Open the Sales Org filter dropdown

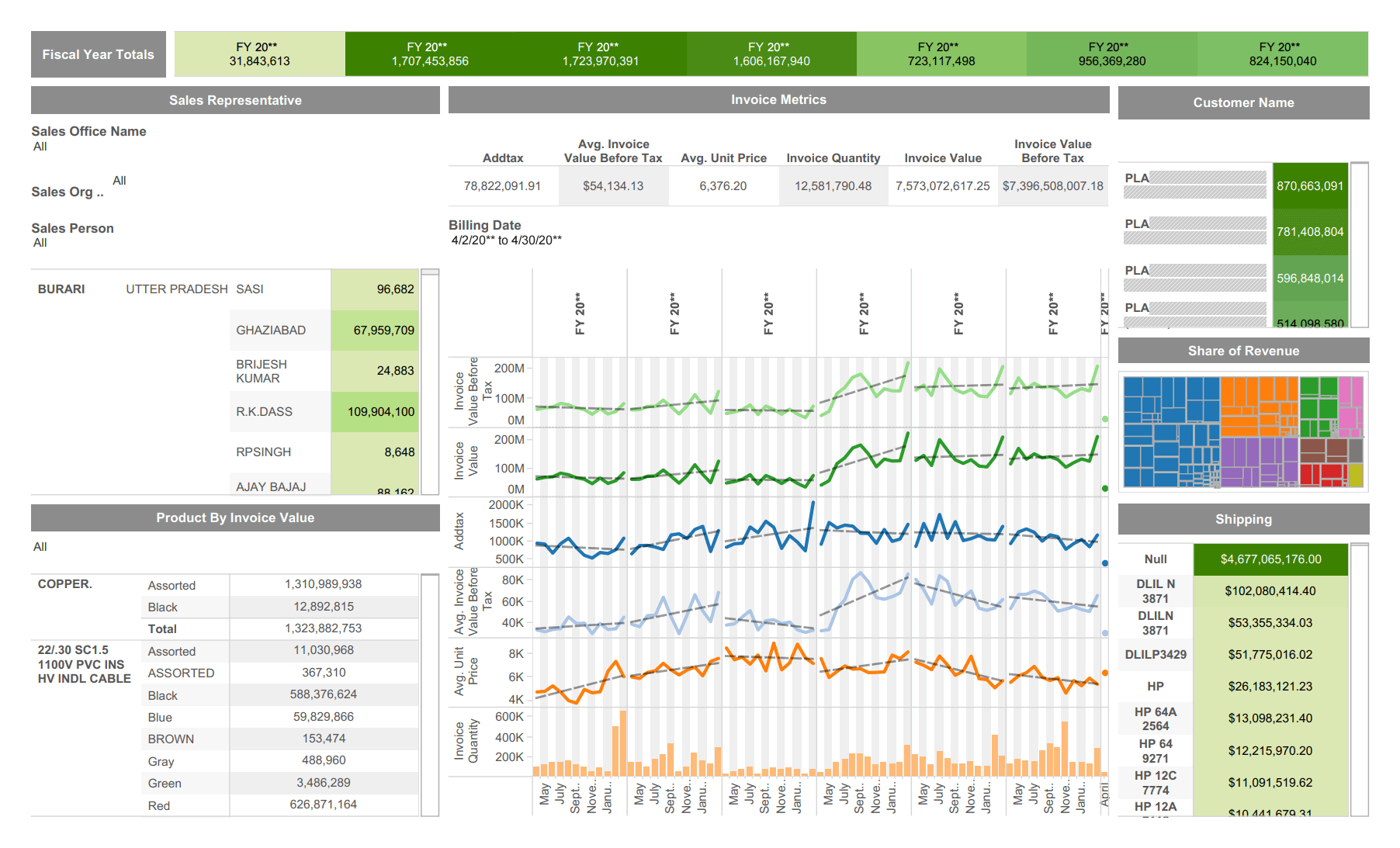[119, 181]
